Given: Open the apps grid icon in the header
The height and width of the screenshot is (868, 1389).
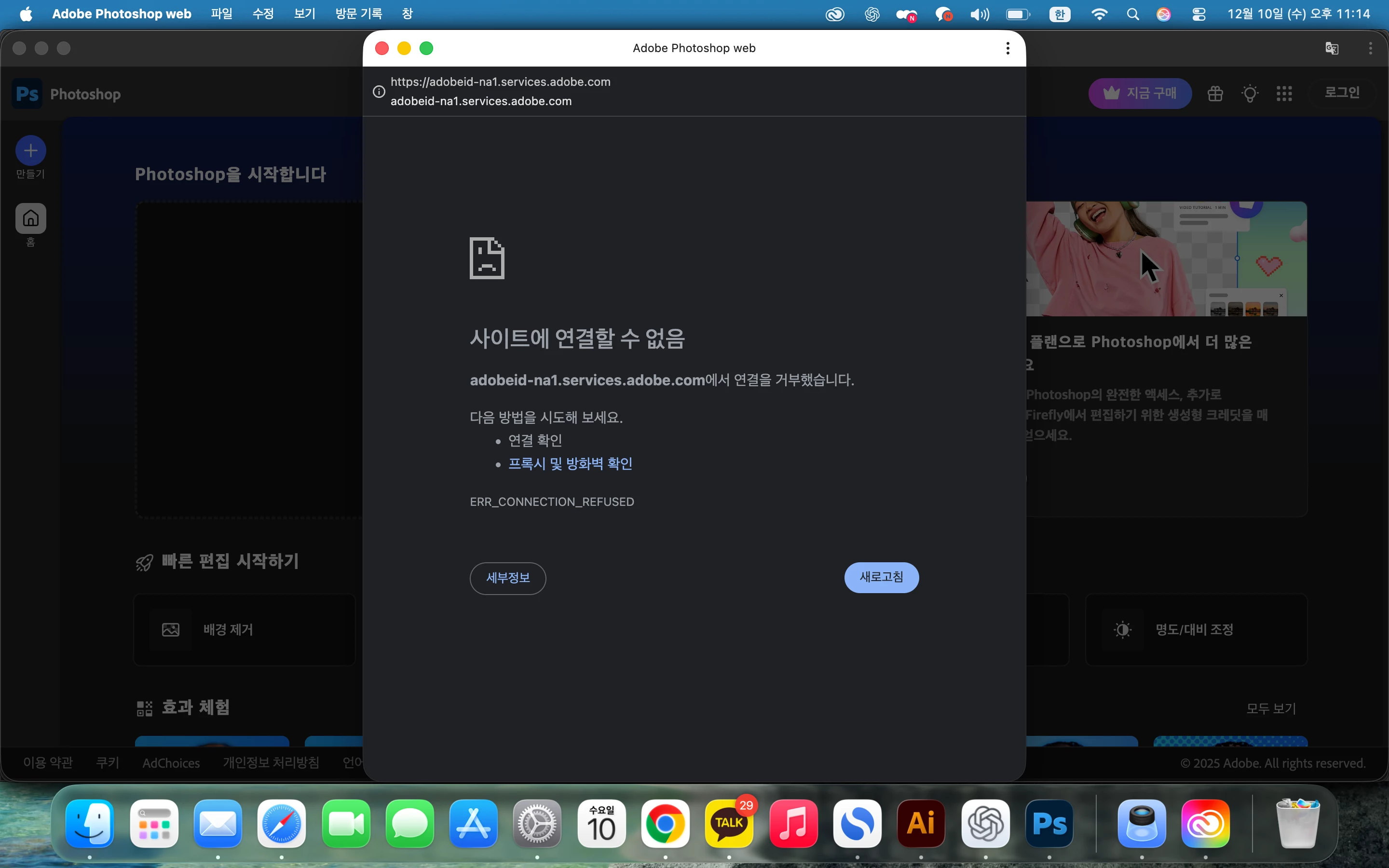Looking at the screenshot, I should point(1284,93).
